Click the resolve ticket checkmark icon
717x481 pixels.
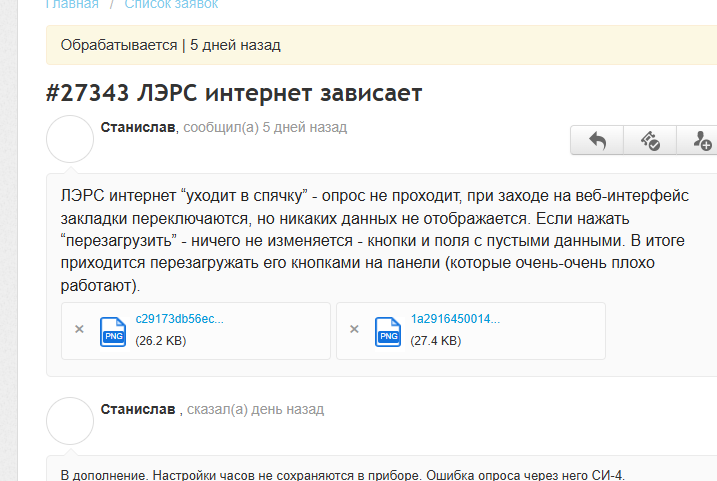pyautogui.click(x=650, y=141)
